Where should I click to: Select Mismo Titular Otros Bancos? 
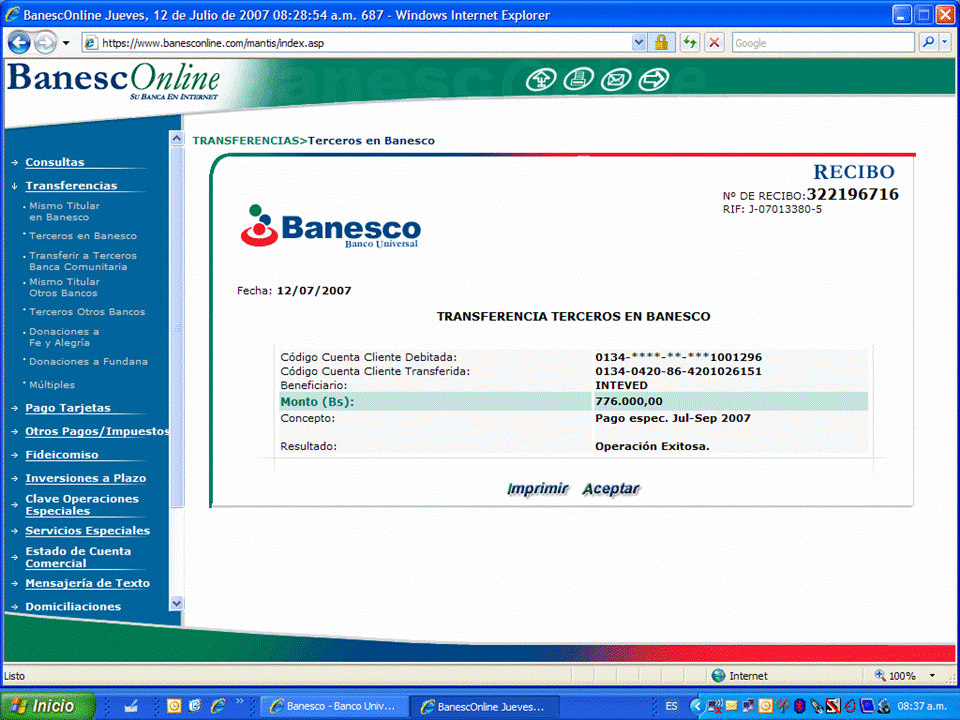point(64,287)
